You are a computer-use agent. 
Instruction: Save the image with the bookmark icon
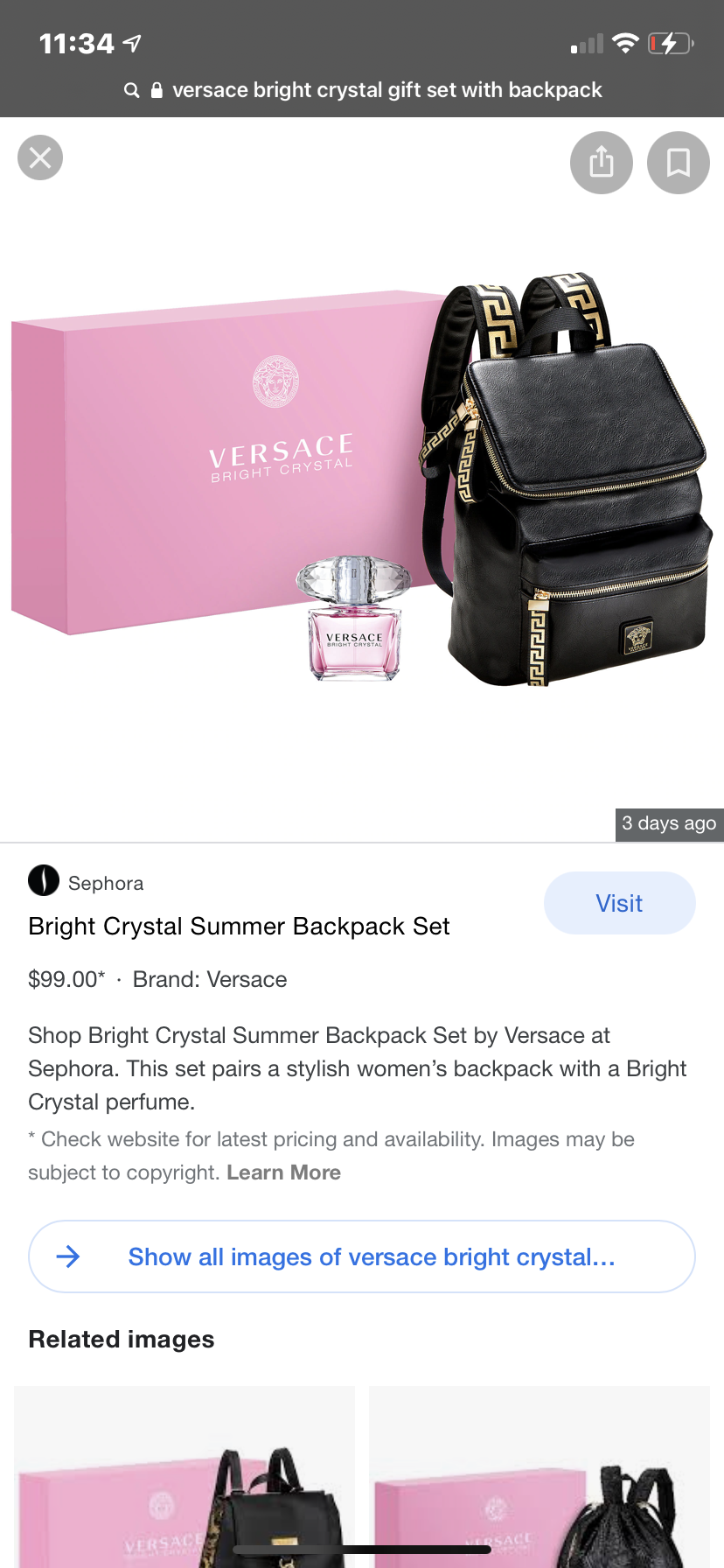pyautogui.click(x=679, y=163)
